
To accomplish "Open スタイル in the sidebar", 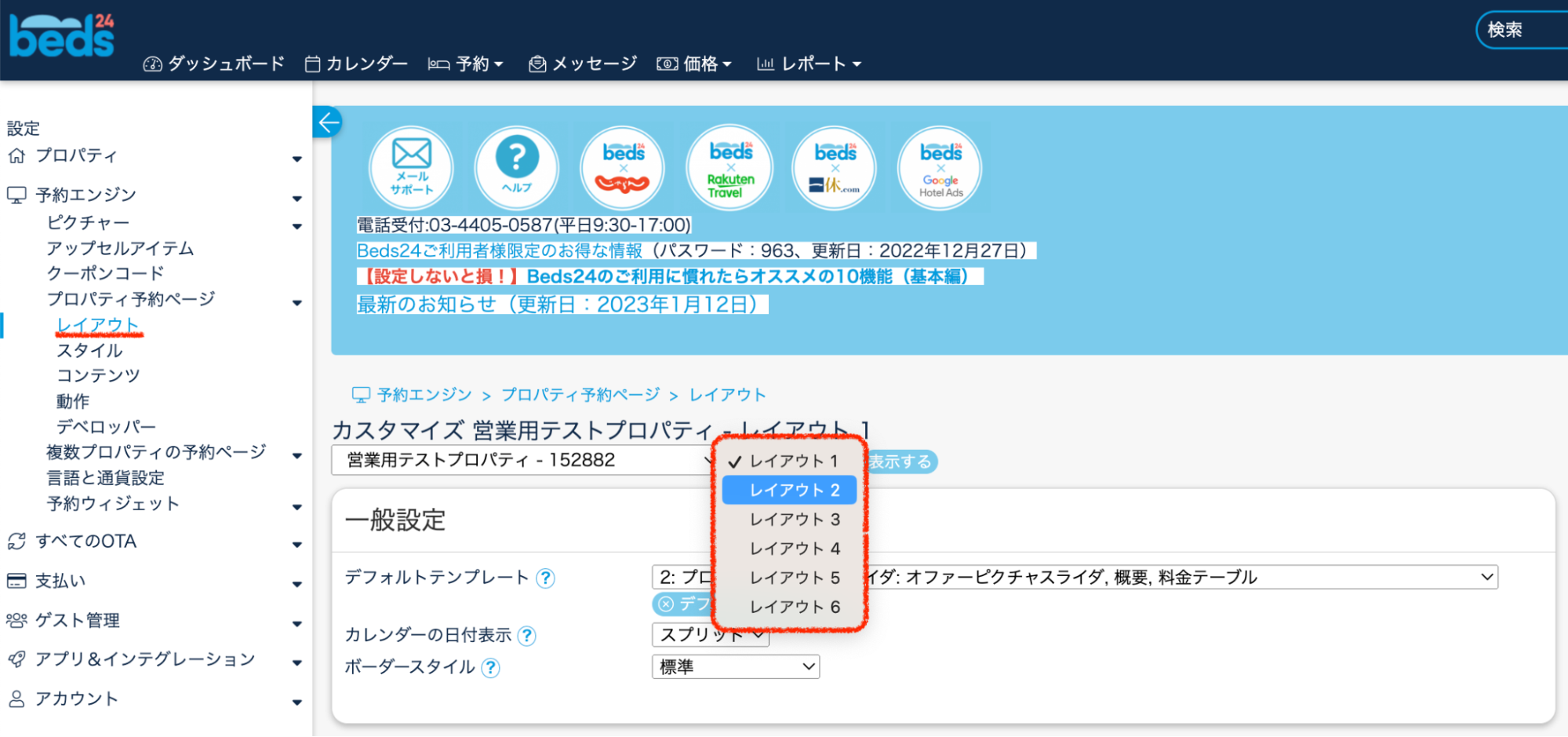I will (x=89, y=351).
